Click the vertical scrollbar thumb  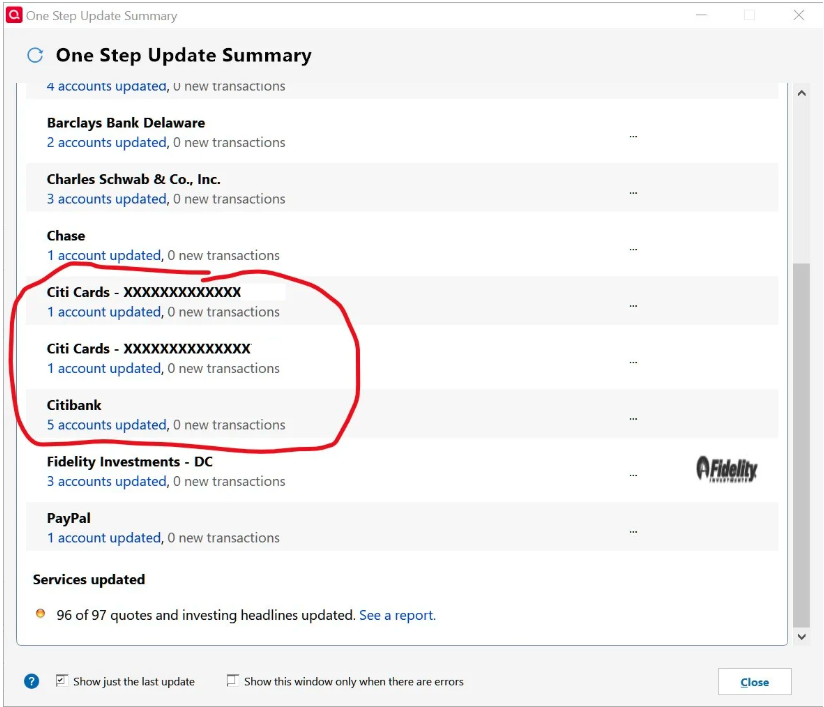click(x=801, y=445)
